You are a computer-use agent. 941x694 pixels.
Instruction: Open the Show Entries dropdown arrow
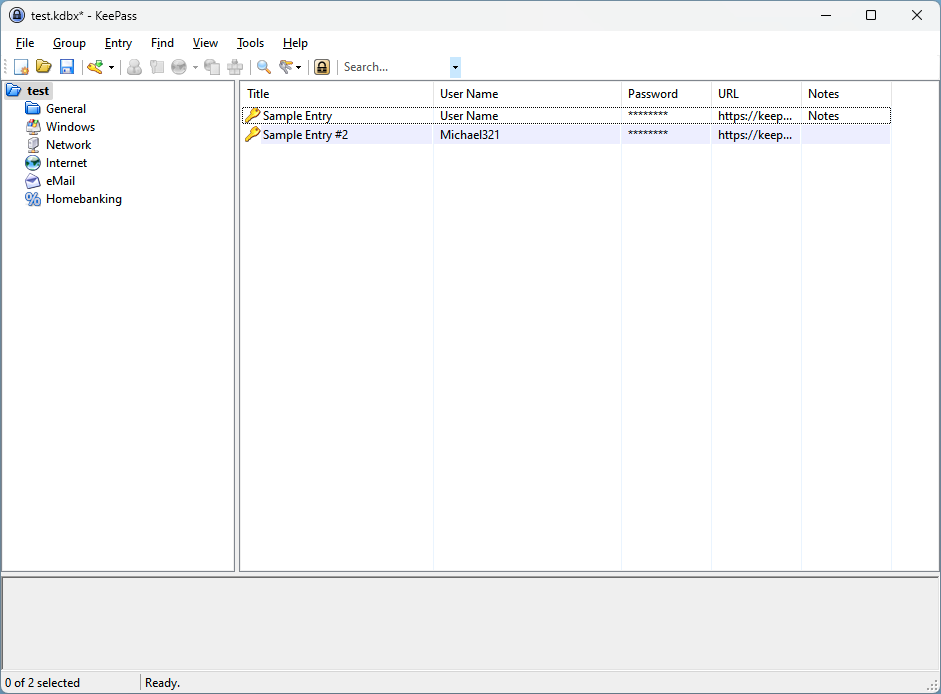(x=298, y=67)
